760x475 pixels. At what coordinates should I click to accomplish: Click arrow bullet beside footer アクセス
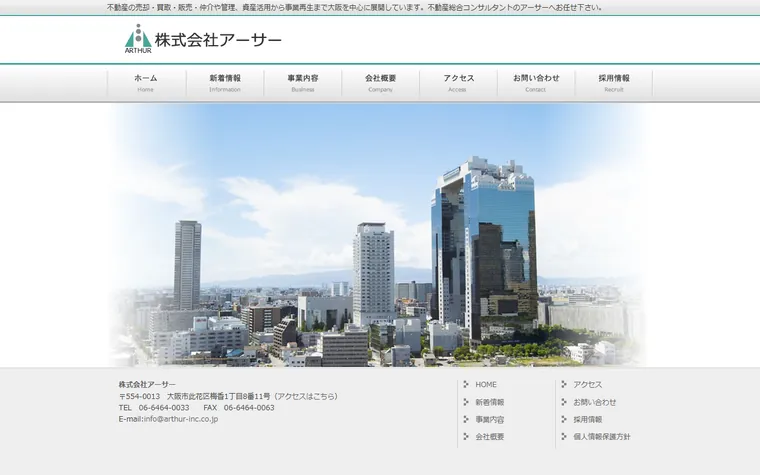tap(564, 384)
